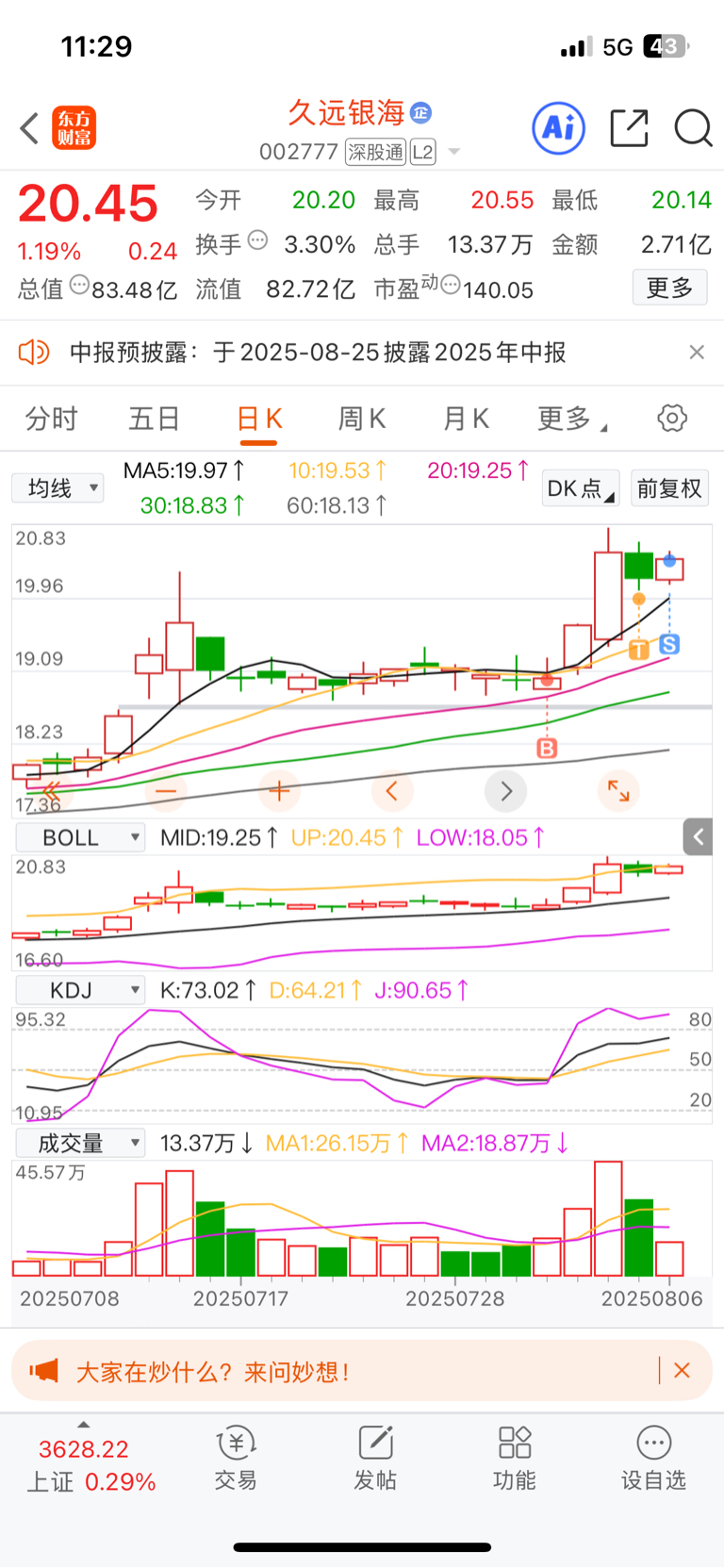Open 大家在炒什么 来问妙想 link
The width and height of the screenshot is (724, 1568).
[213, 1371]
